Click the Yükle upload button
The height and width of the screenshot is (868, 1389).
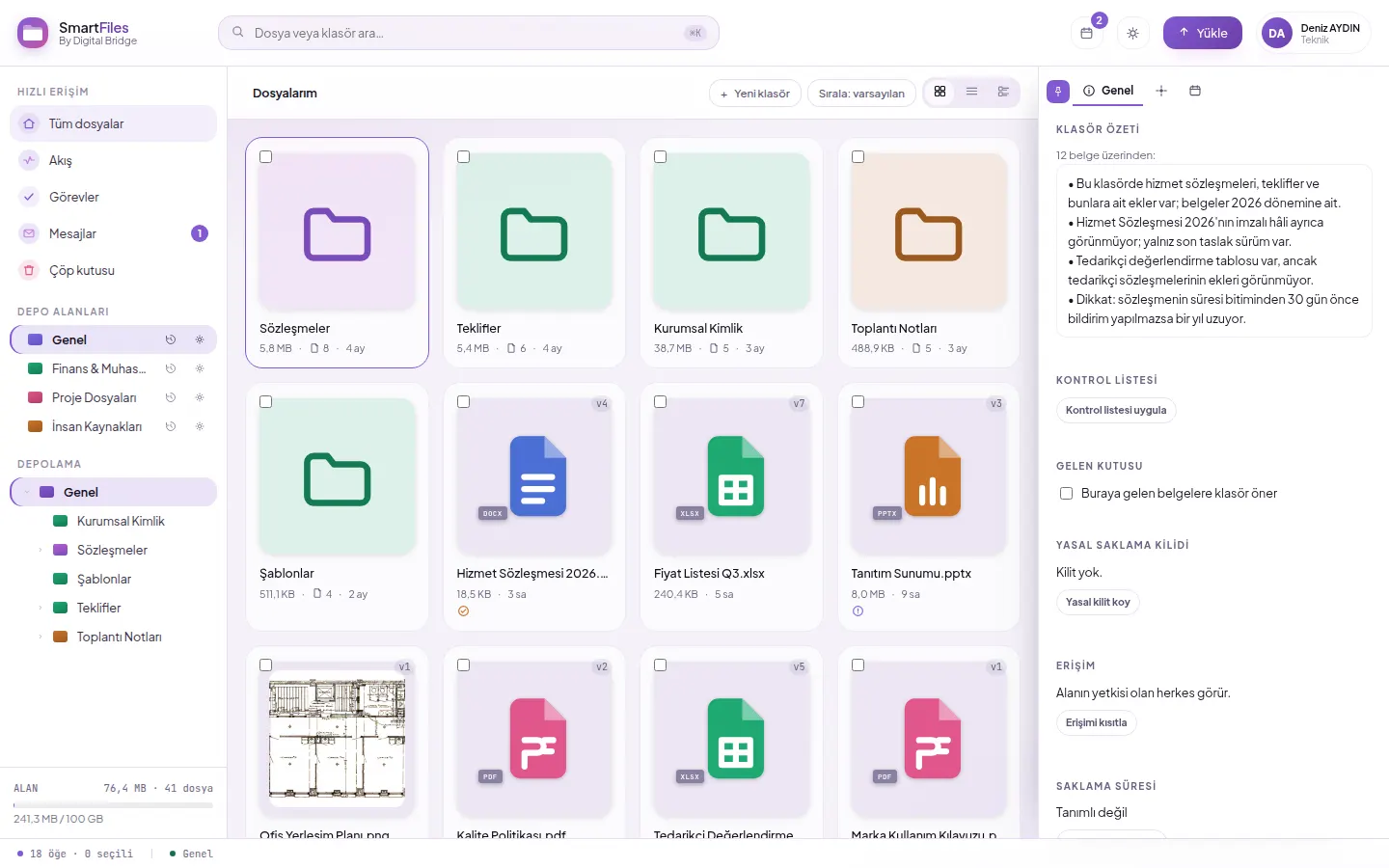tap(1203, 33)
